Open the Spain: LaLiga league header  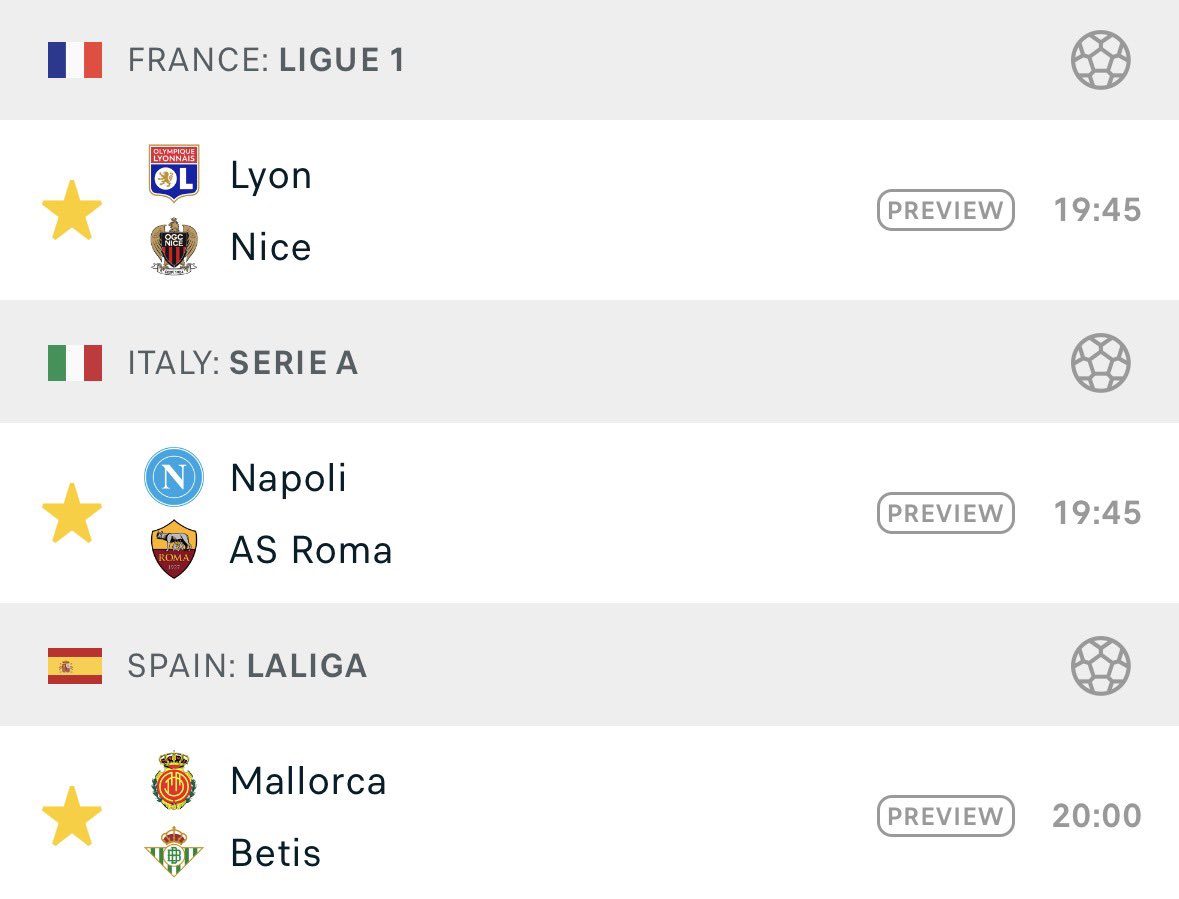point(247,665)
